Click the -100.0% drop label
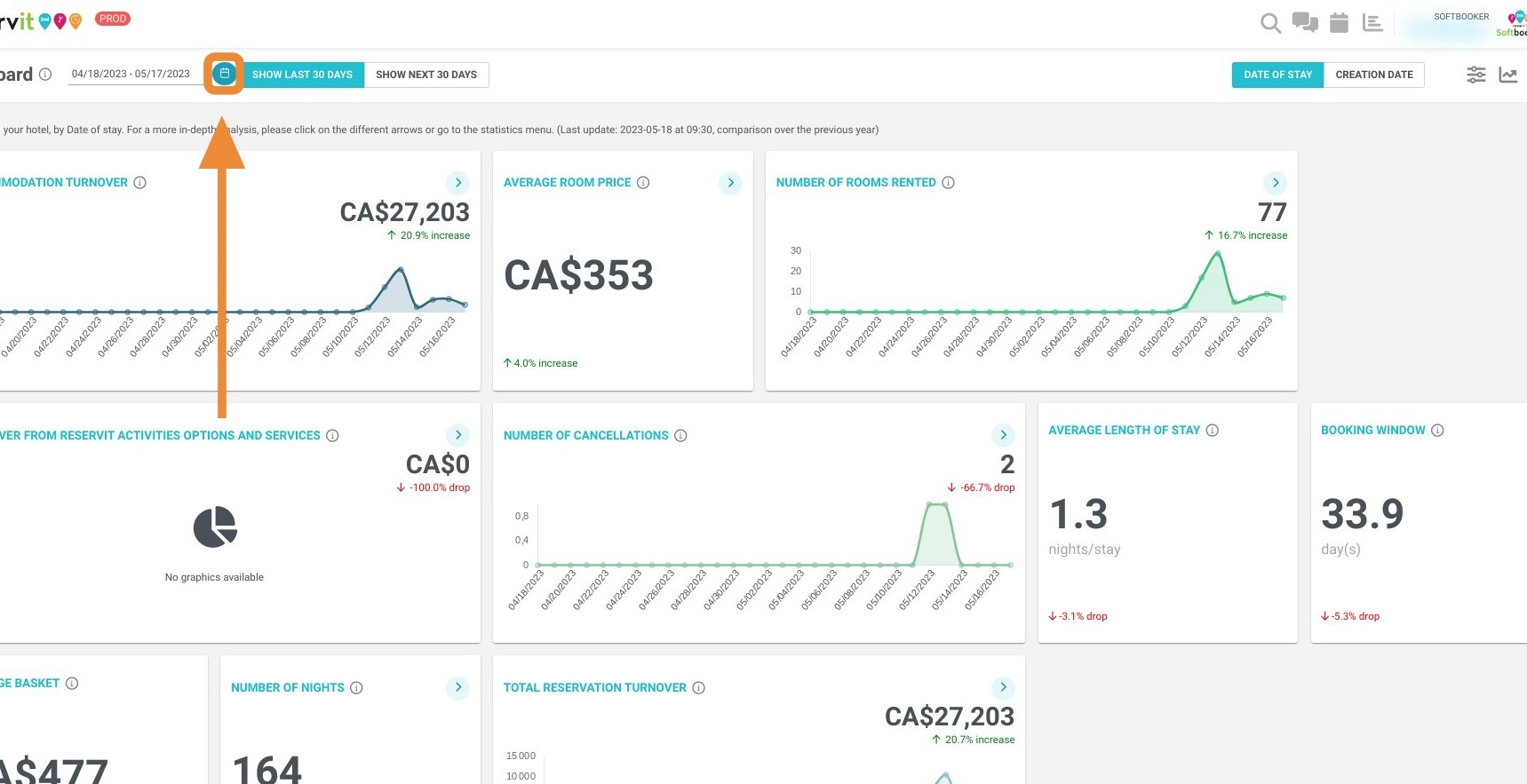 (433, 487)
